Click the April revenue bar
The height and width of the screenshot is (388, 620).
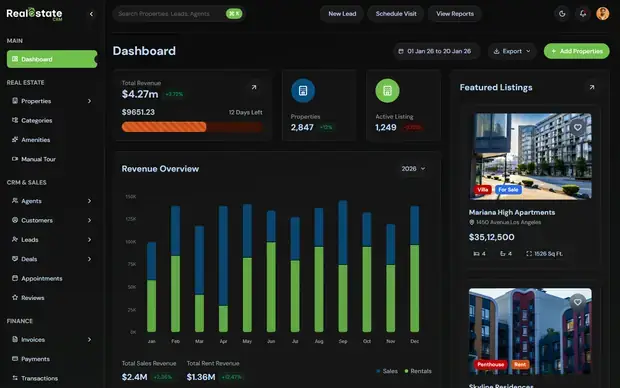(x=223, y=269)
